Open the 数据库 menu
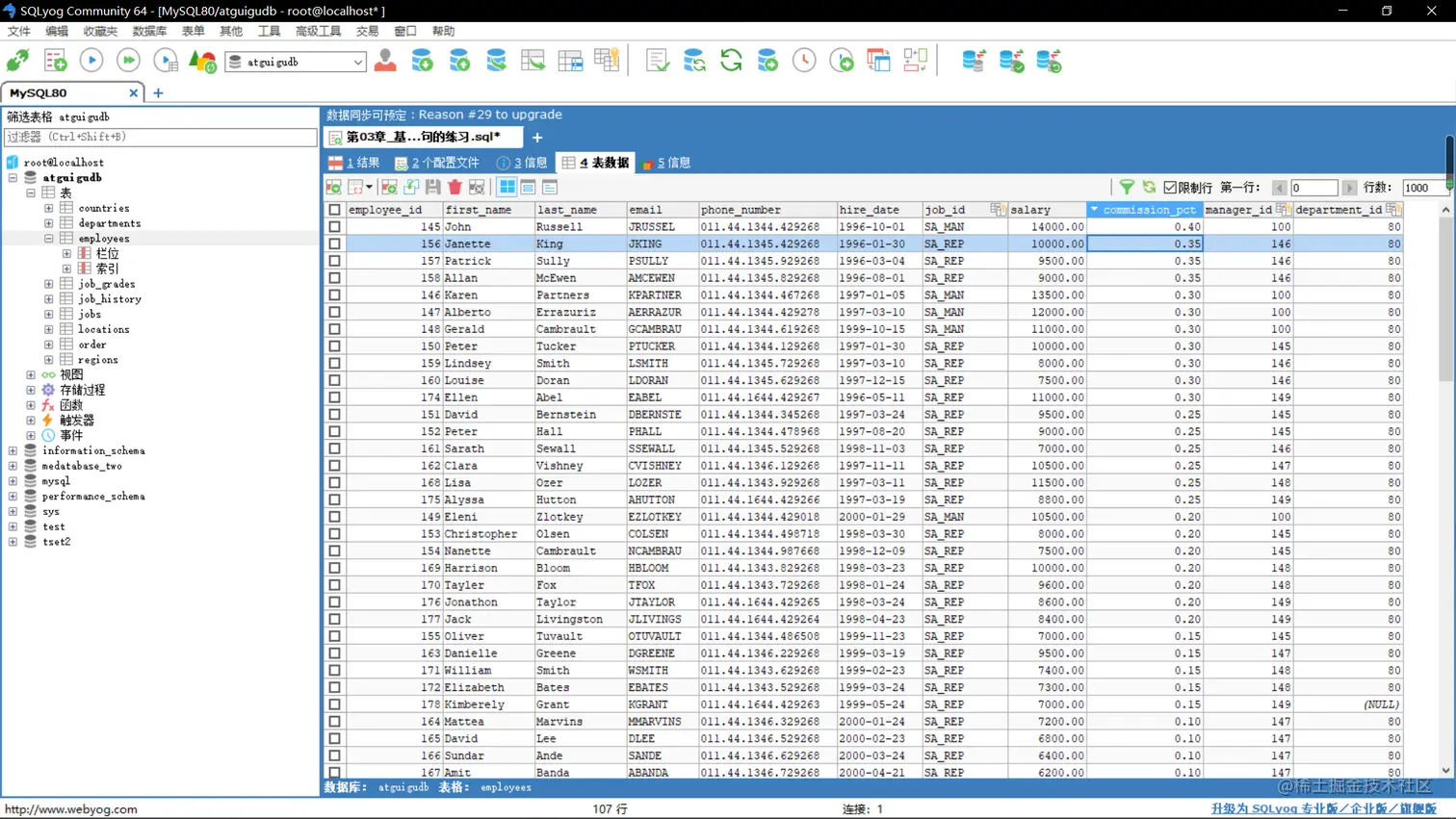The image size is (1456, 819). [149, 32]
